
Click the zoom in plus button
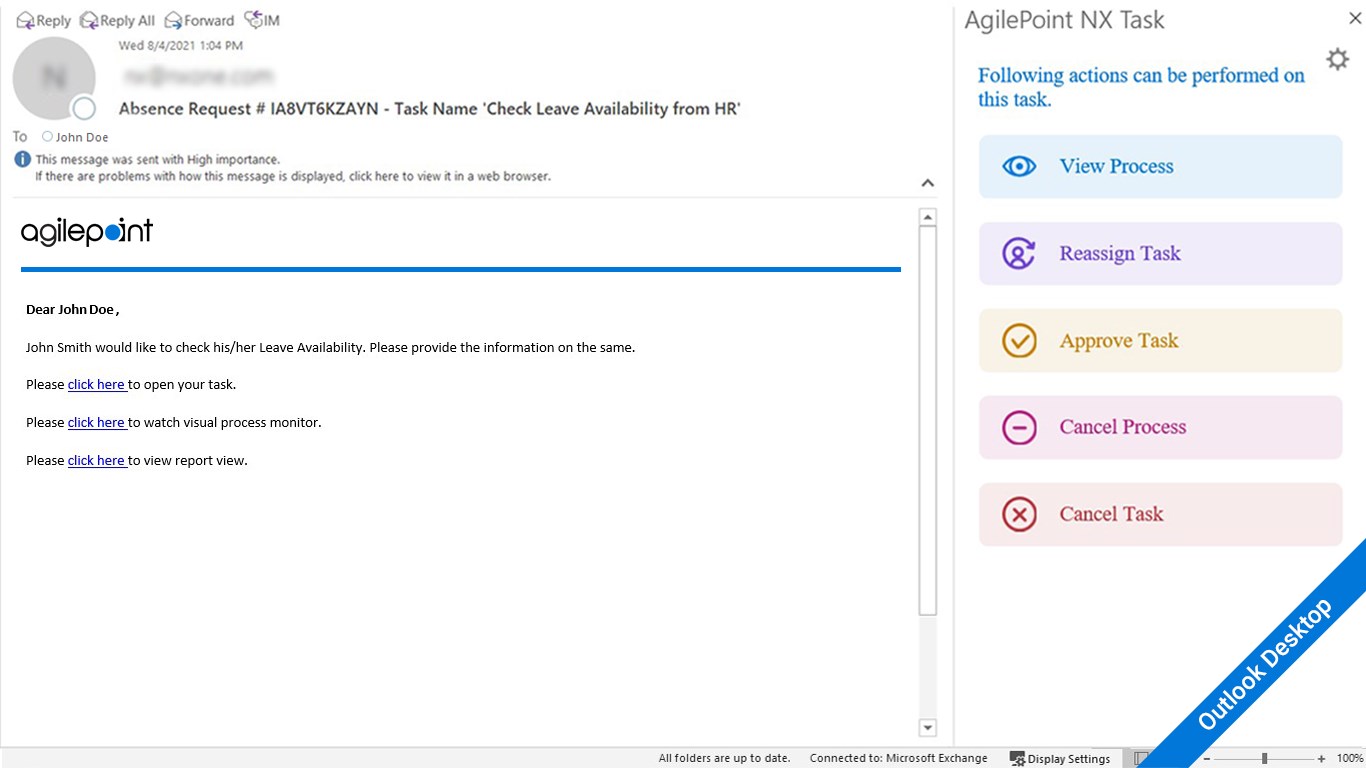click(x=1321, y=759)
